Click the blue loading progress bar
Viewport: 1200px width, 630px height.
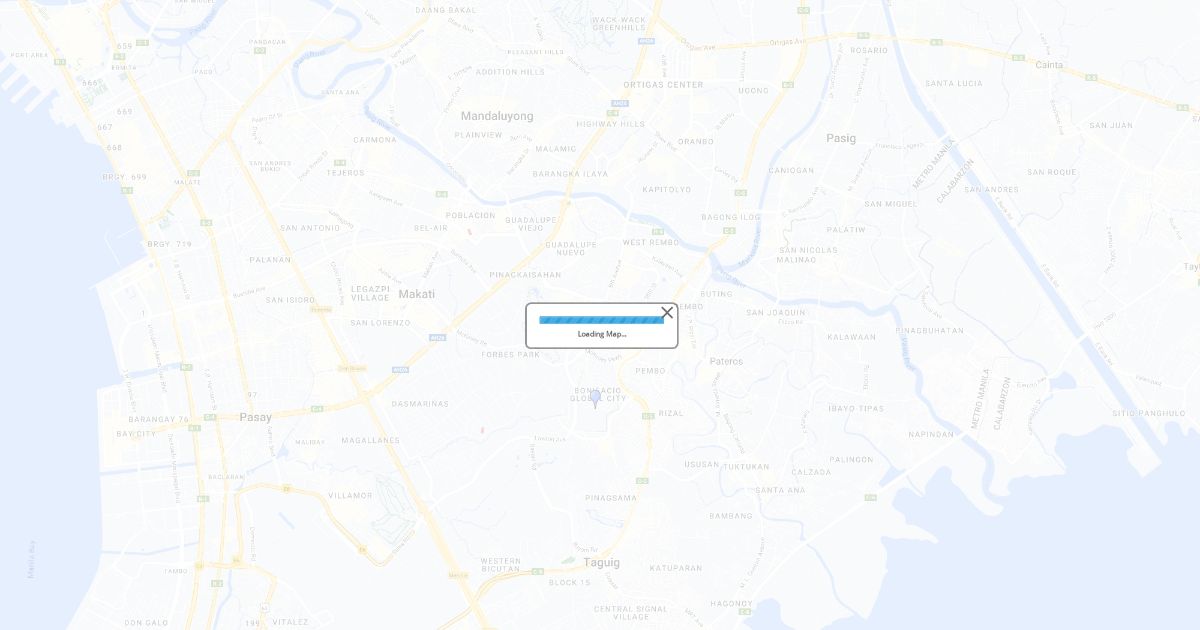601,320
